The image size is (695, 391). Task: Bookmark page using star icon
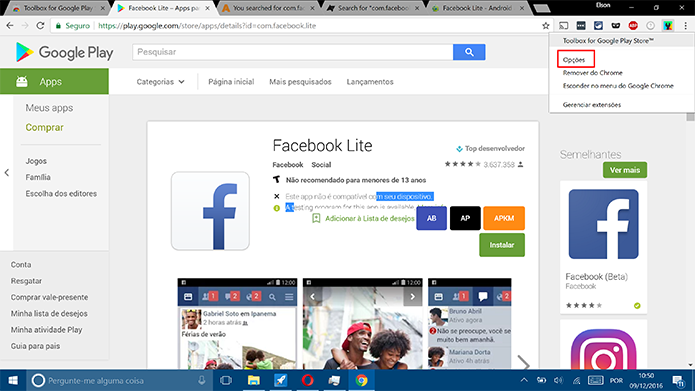tap(546, 26)
